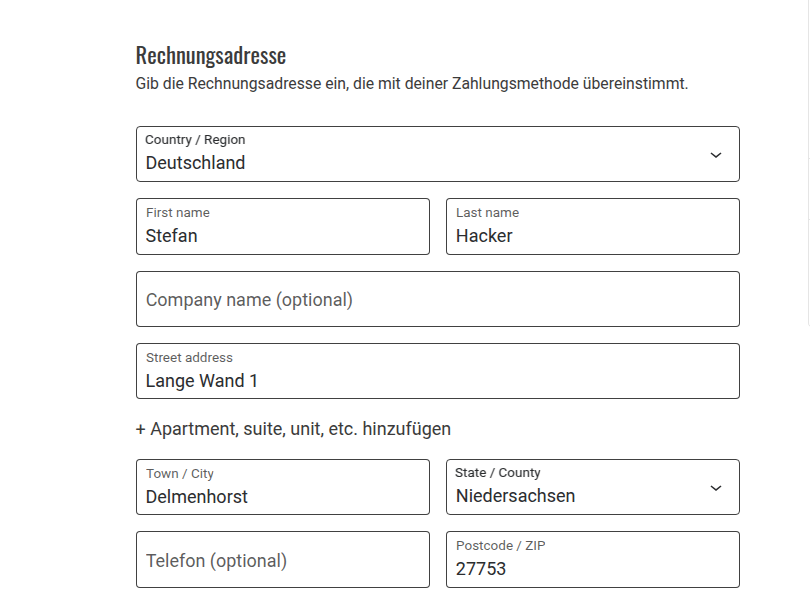Viewport: 810px width, 611px height.
Task: Click the Rechnungsadresse section heading
Action: coord(211,55)
